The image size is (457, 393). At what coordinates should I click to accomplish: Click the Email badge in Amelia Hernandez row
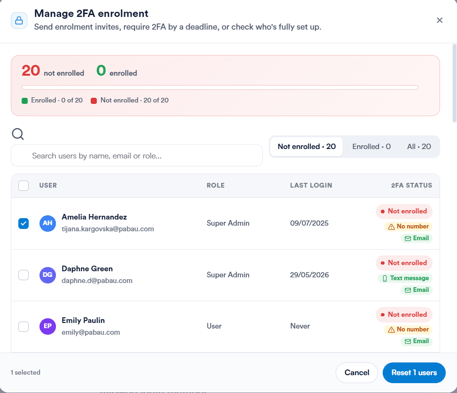click(417, 238)
